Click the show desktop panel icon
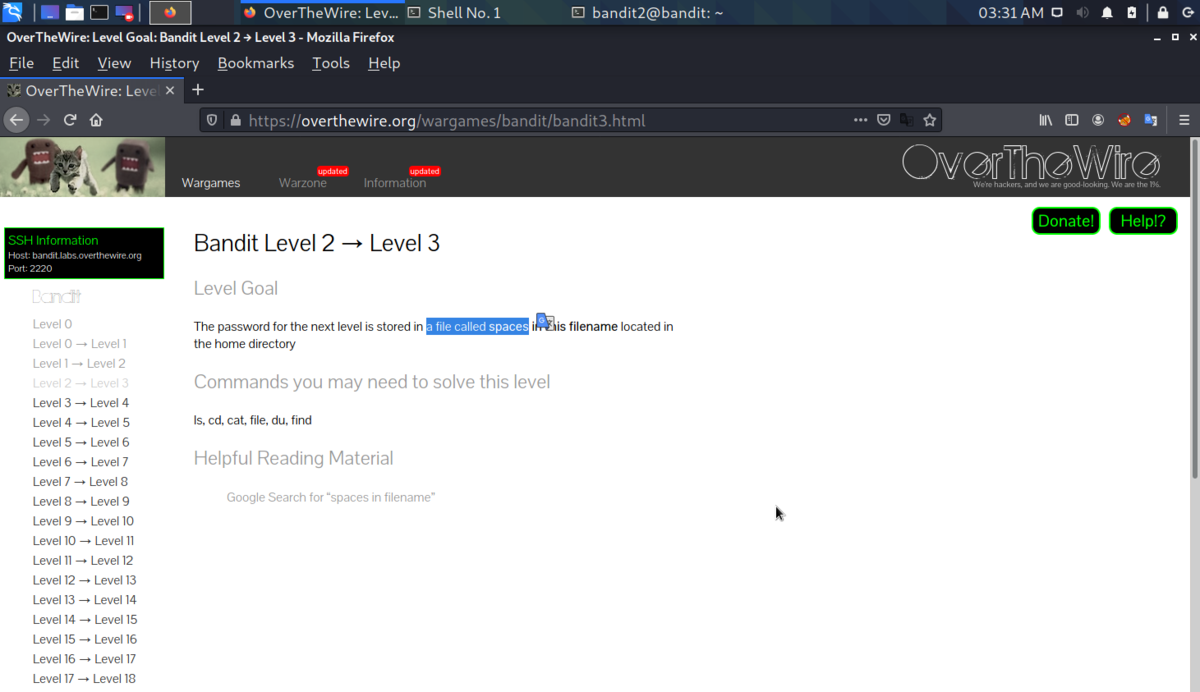The width and height of the screenshot is (1200, 692). 50,13
